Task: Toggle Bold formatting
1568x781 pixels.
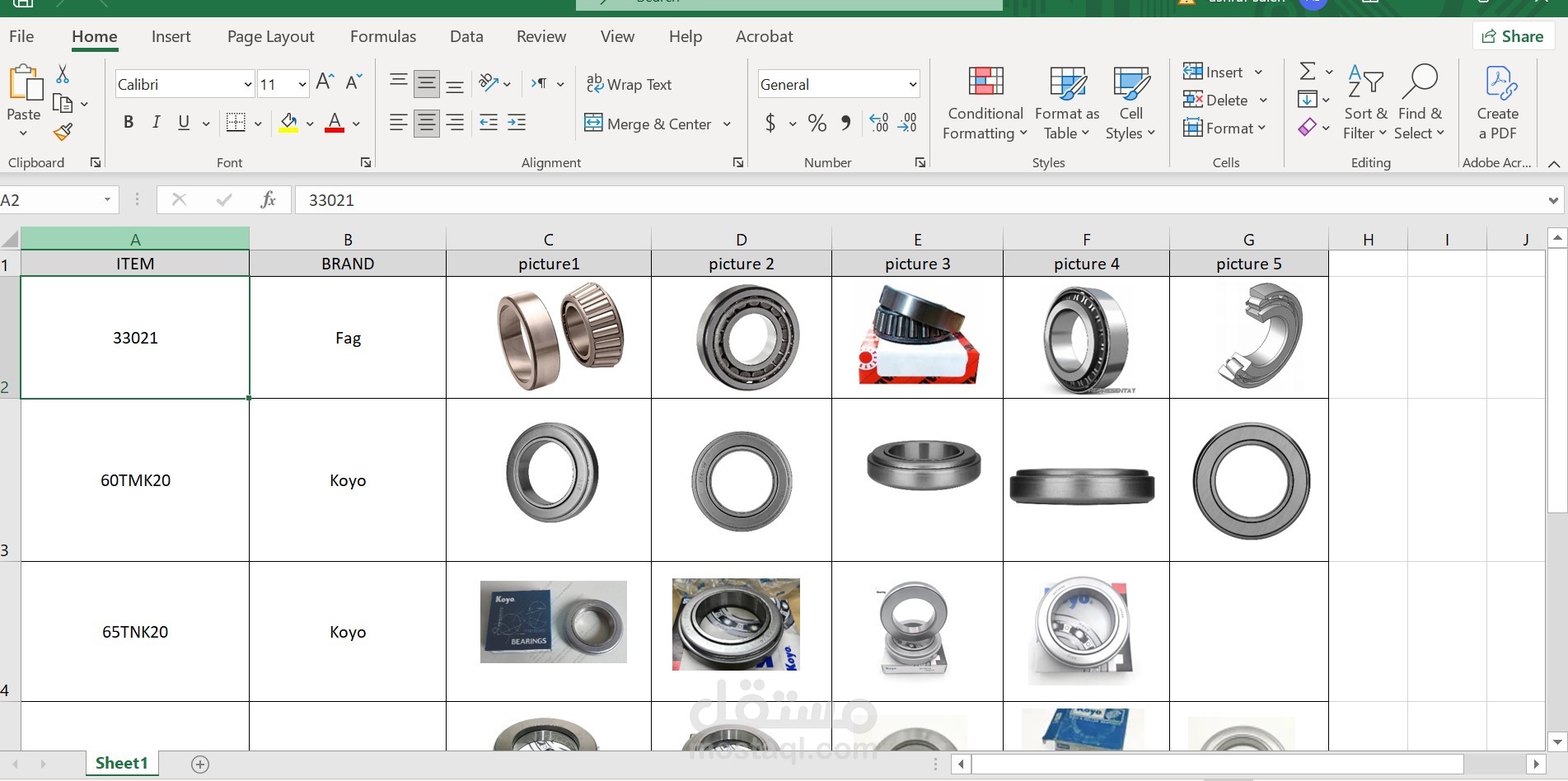Action: point(129,123)
